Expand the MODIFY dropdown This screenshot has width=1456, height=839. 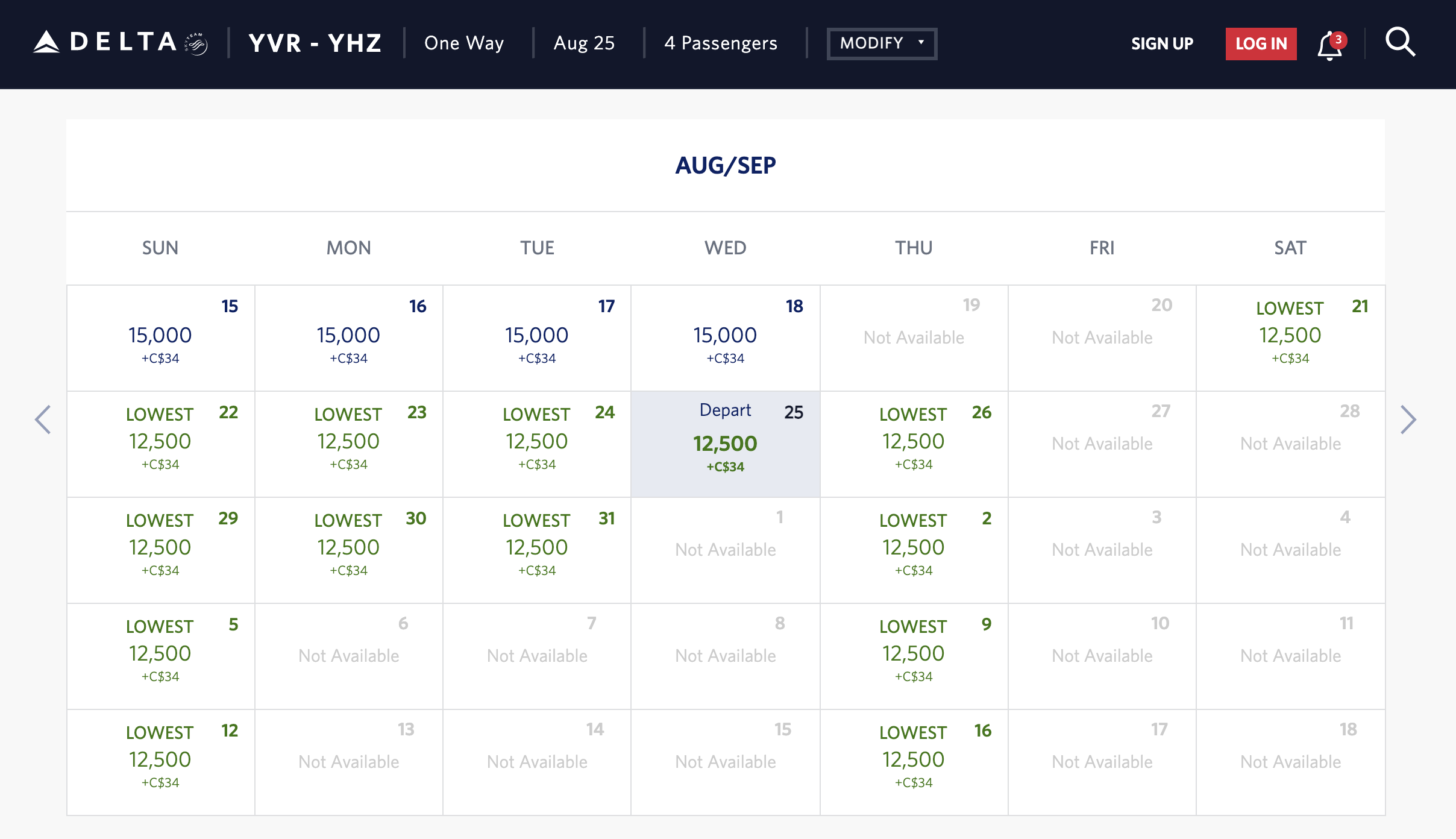[x=882, y=43]
